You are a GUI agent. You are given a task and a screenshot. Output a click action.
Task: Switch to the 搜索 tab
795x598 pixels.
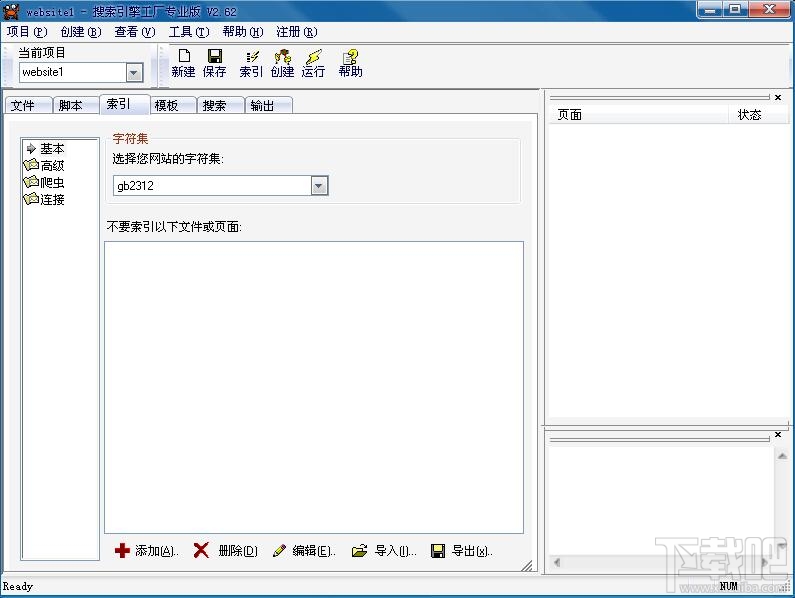point(221,105)
